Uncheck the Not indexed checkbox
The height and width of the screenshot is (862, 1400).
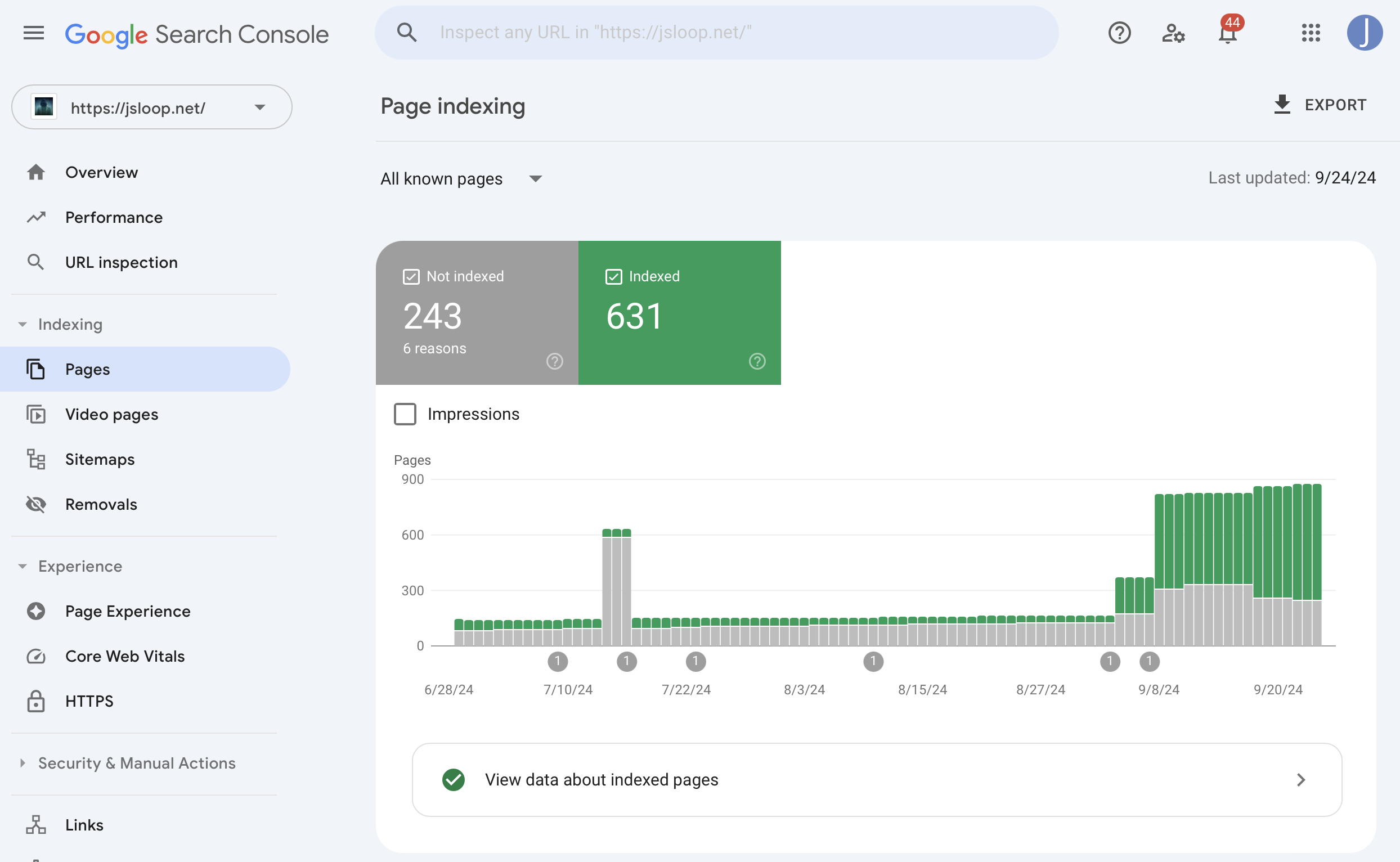(411, 277)
